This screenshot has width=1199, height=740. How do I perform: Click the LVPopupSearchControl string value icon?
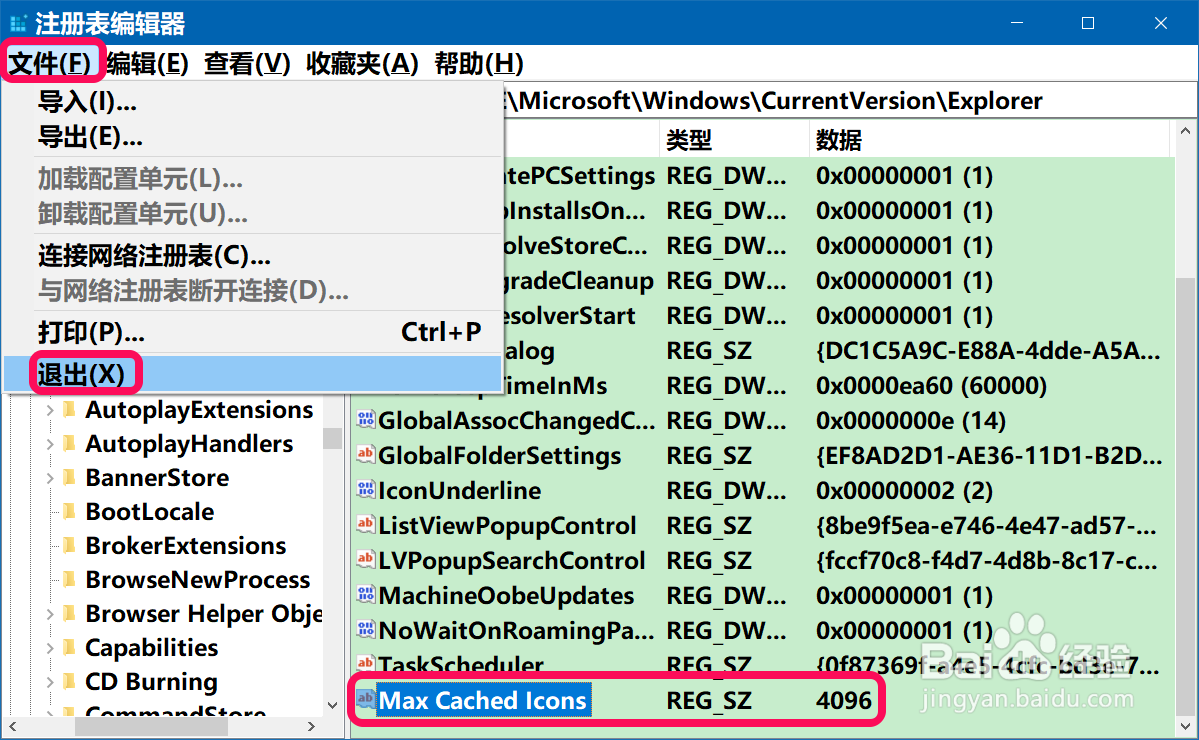(366, 560)
